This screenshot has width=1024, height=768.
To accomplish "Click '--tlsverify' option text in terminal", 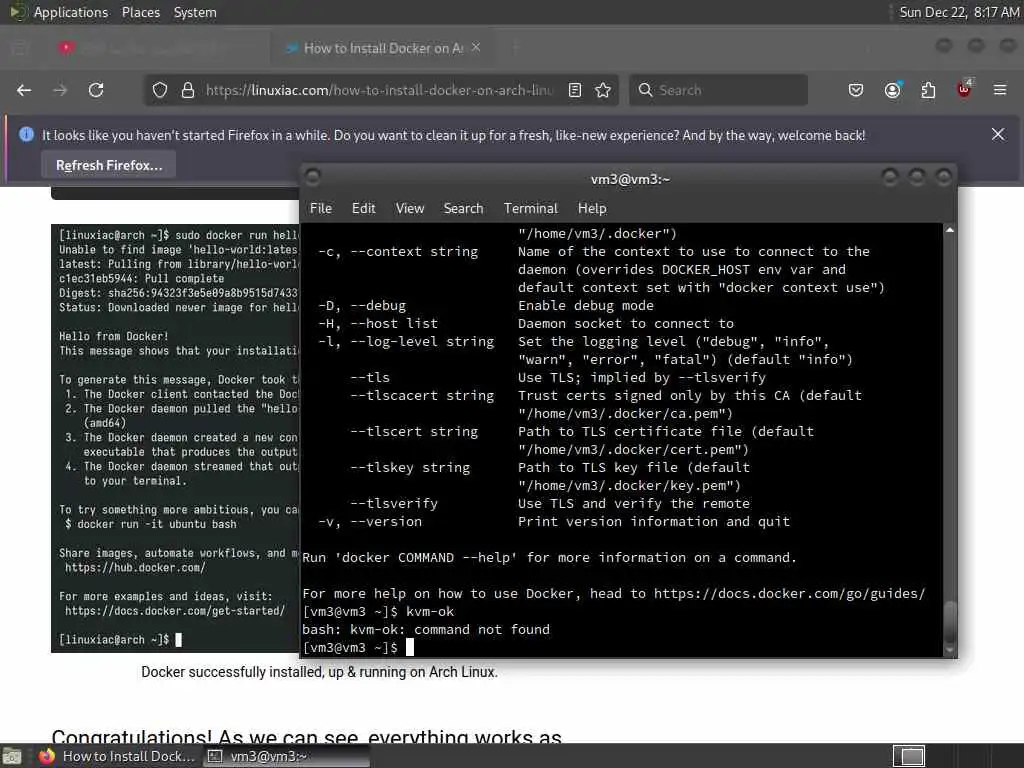I will [x=394, y=504].
